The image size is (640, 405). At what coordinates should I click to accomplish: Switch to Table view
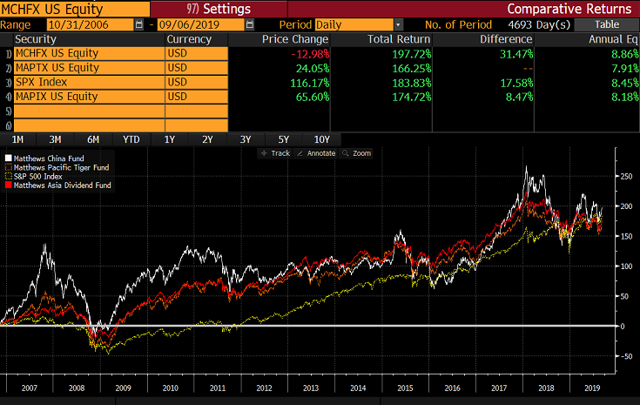click(x=607, y=24)
